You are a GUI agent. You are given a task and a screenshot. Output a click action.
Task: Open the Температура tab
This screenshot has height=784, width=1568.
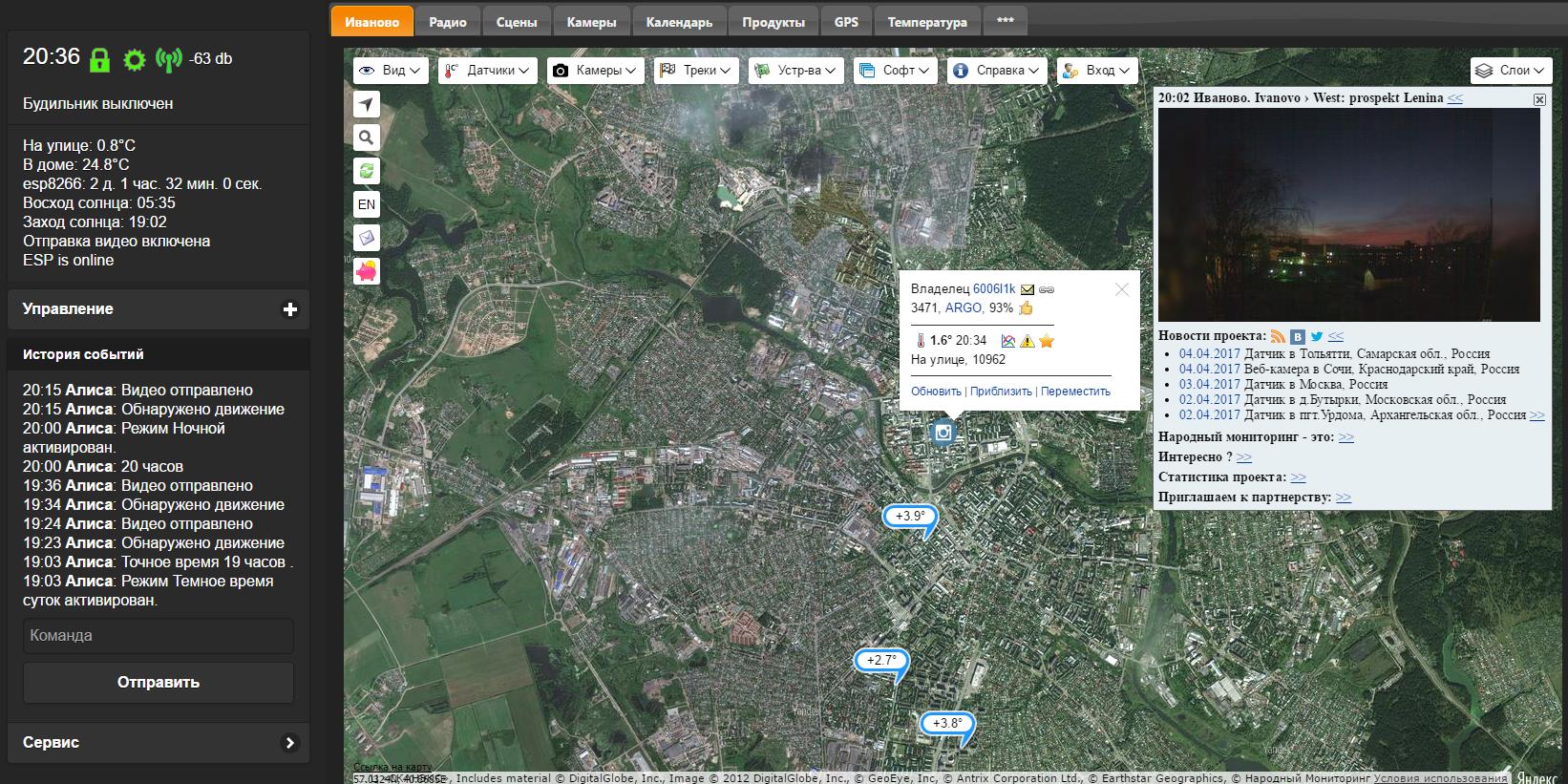[926, 22]
